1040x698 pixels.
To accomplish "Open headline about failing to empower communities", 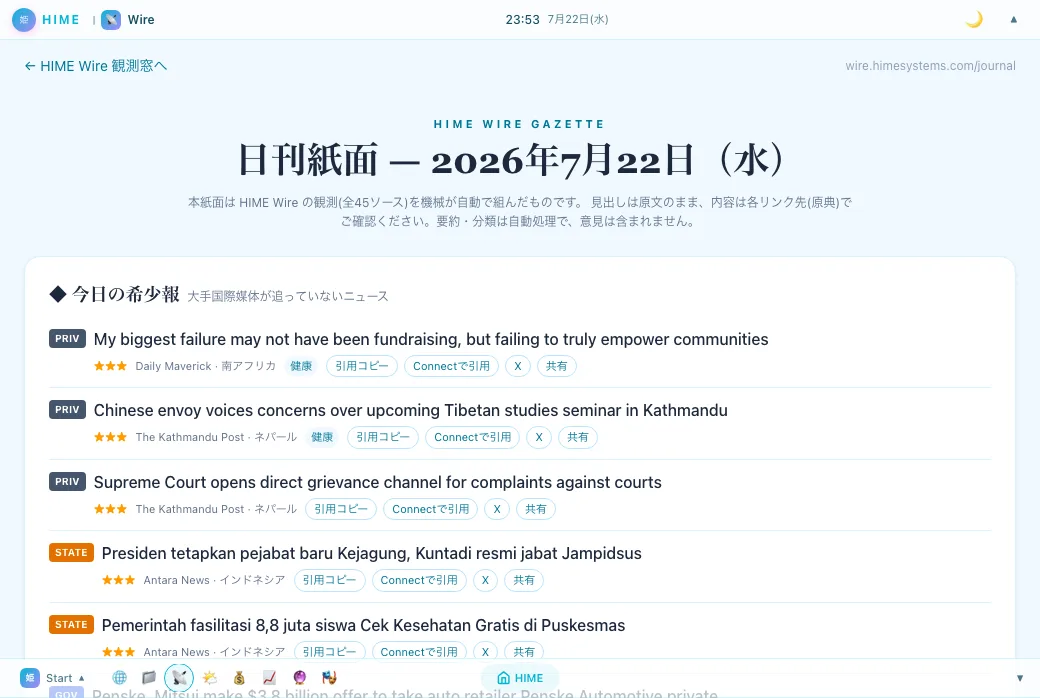I will coord(431,339).
